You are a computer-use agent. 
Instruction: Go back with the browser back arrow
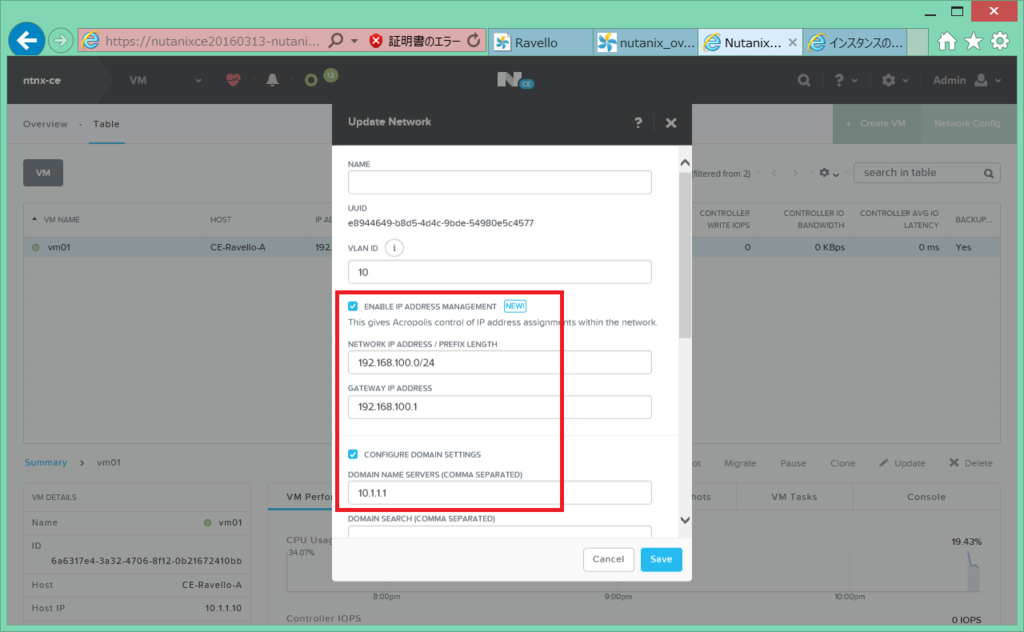[27, 40]
